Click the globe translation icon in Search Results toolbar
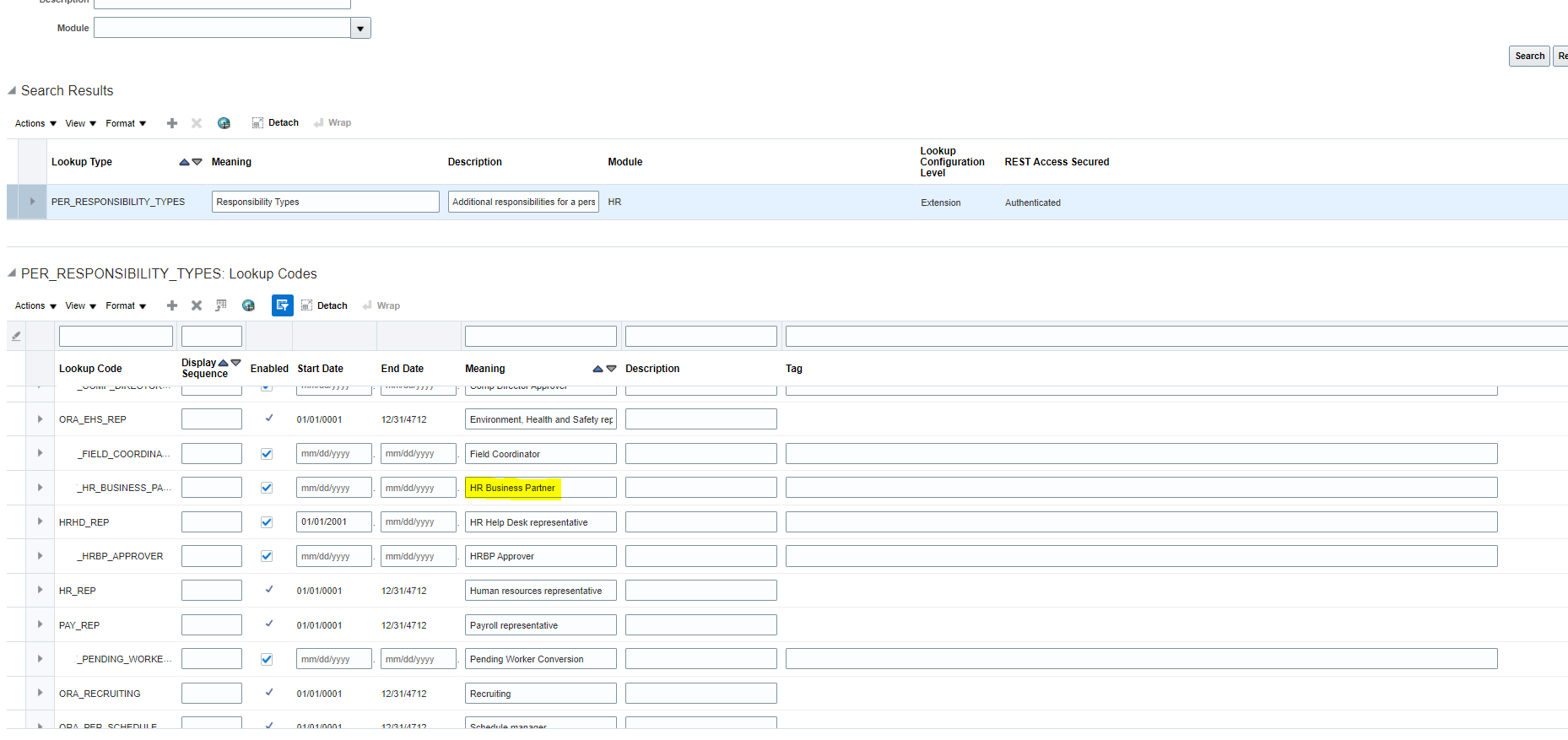This screenshot has width=1568, height=740. pyautogui.click(x=224, y=123)
